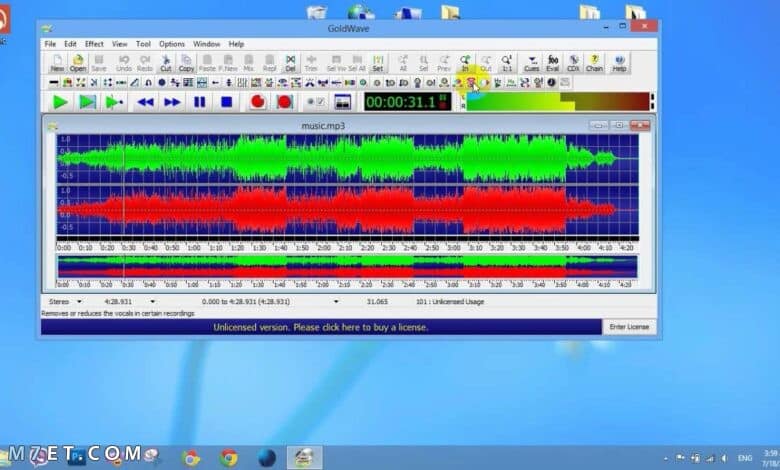The image size is (780, 470).
Task: Click the ENG language indicator in system tray
Action: click(745, 458)
